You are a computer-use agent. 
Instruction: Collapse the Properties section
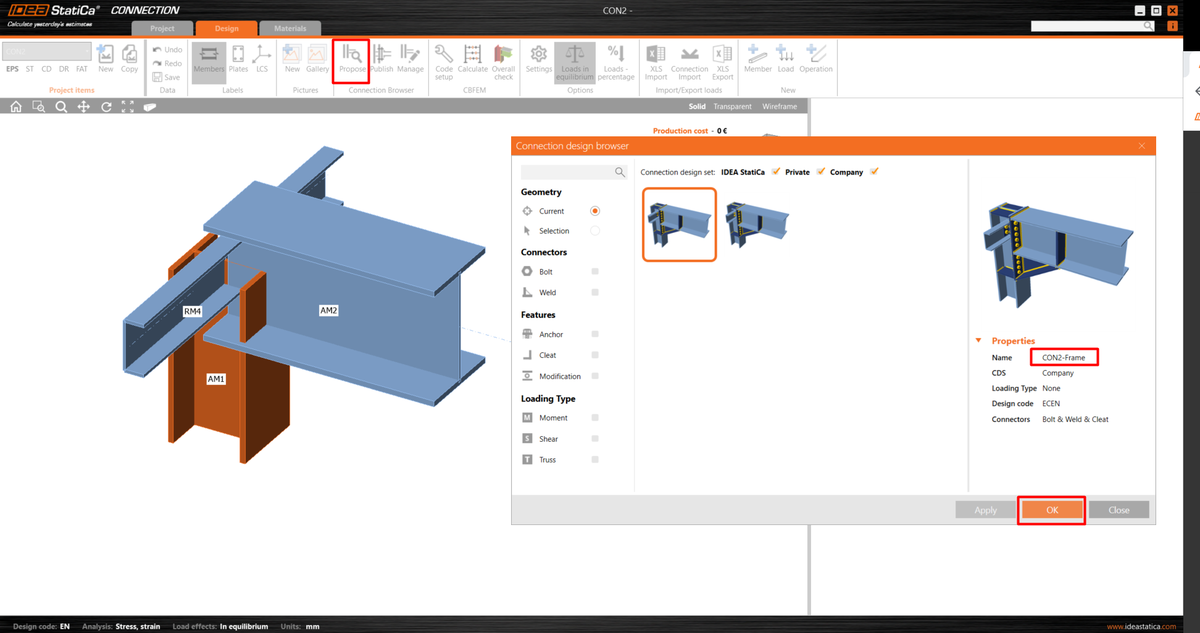point(978,340)
